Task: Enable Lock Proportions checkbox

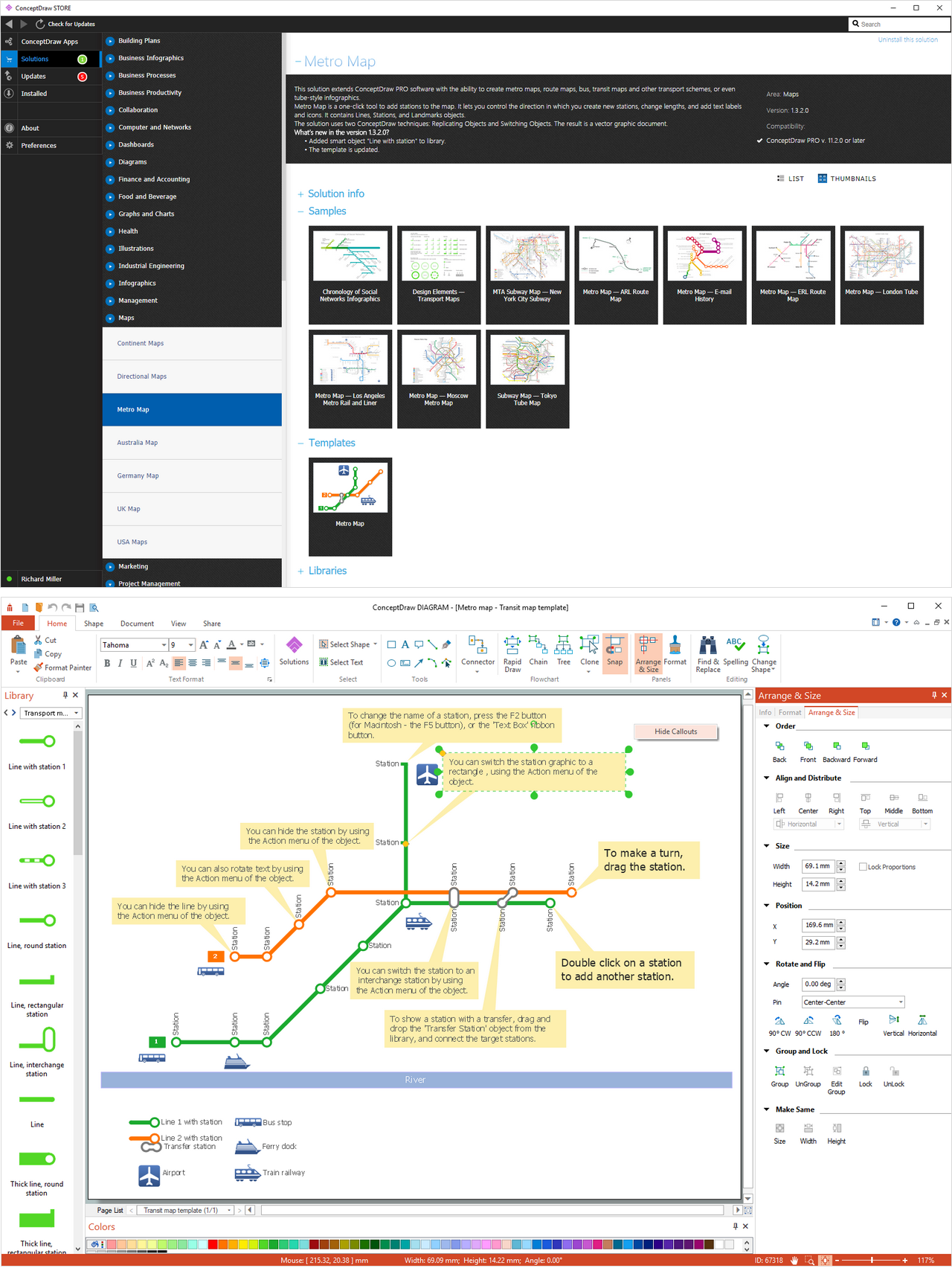Action: pos(863,867)
